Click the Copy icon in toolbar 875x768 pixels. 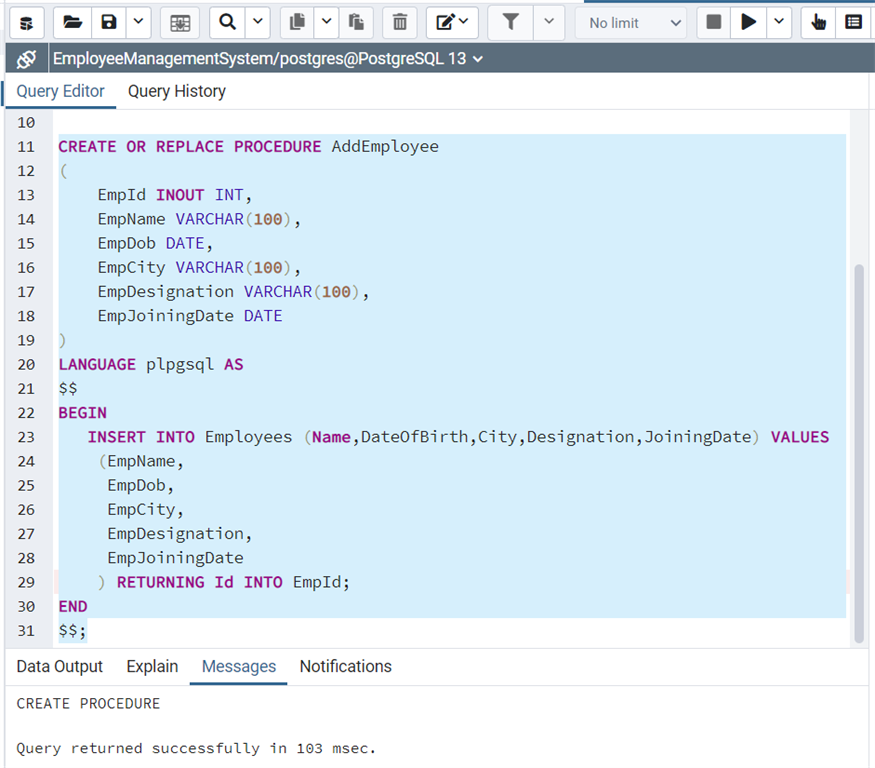point(297,22)
